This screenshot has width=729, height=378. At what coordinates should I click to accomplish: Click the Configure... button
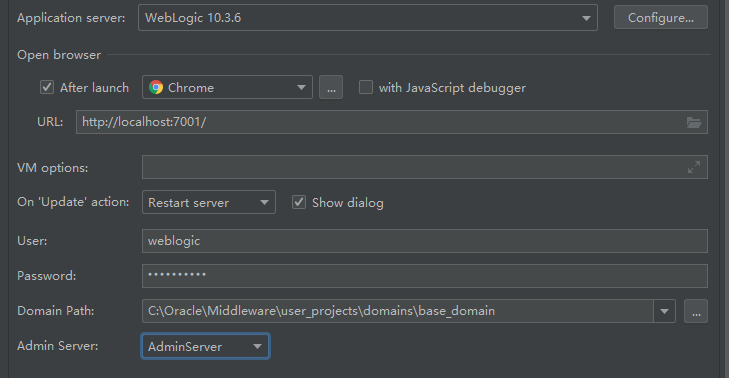661,18
